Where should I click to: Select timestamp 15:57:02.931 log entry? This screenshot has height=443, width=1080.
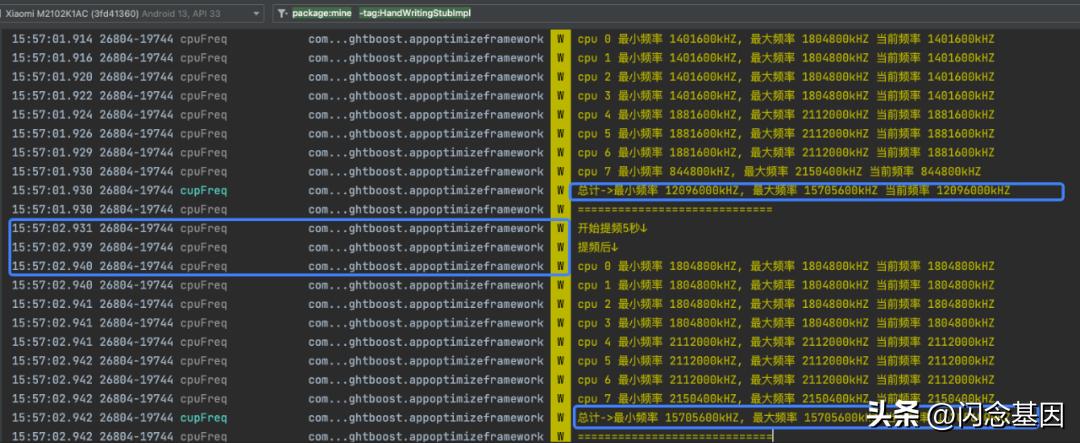point(52,228)
